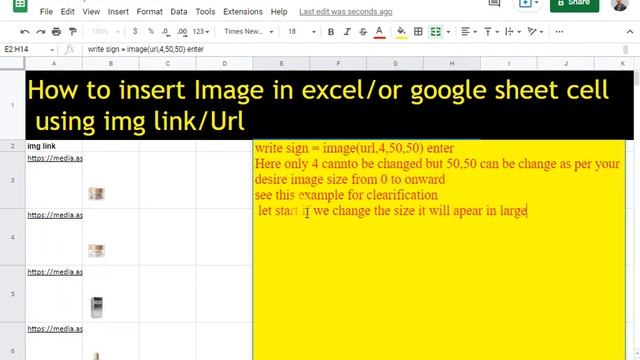Click the Merge cells icon
This screenshot has width=640, height=360.
[436, 31]
